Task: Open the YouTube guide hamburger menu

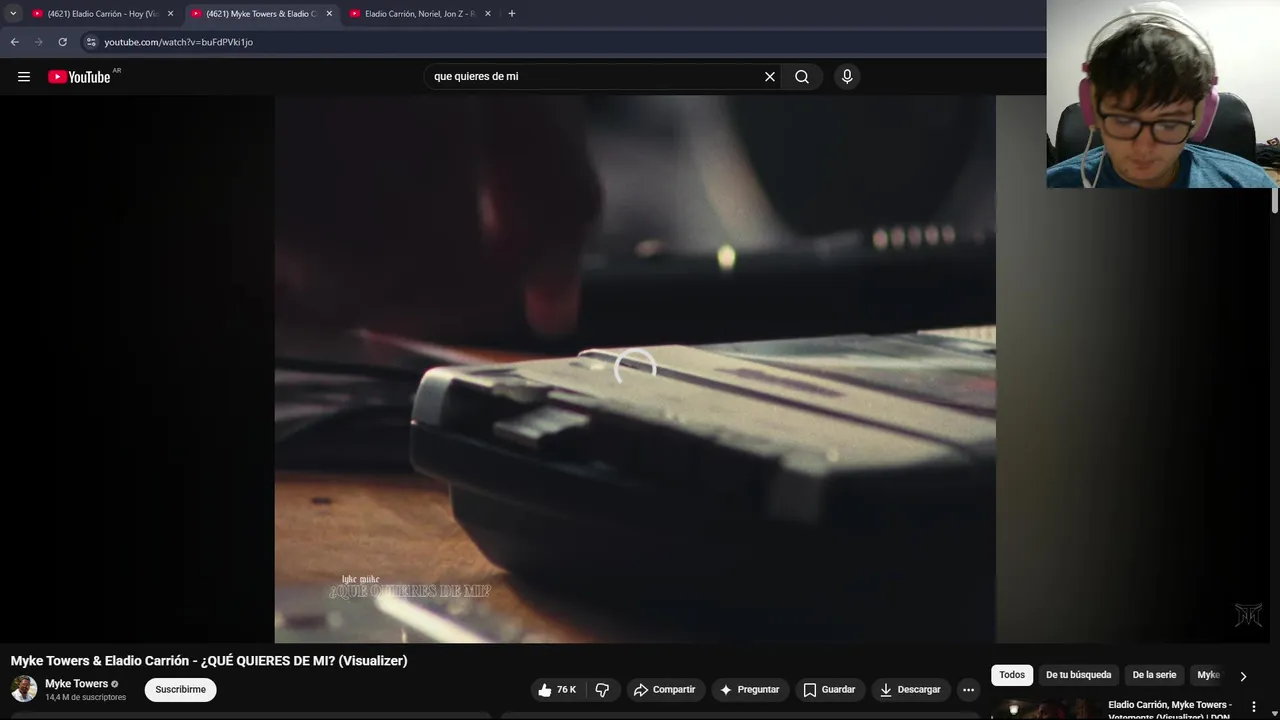Action: (24, 77)
